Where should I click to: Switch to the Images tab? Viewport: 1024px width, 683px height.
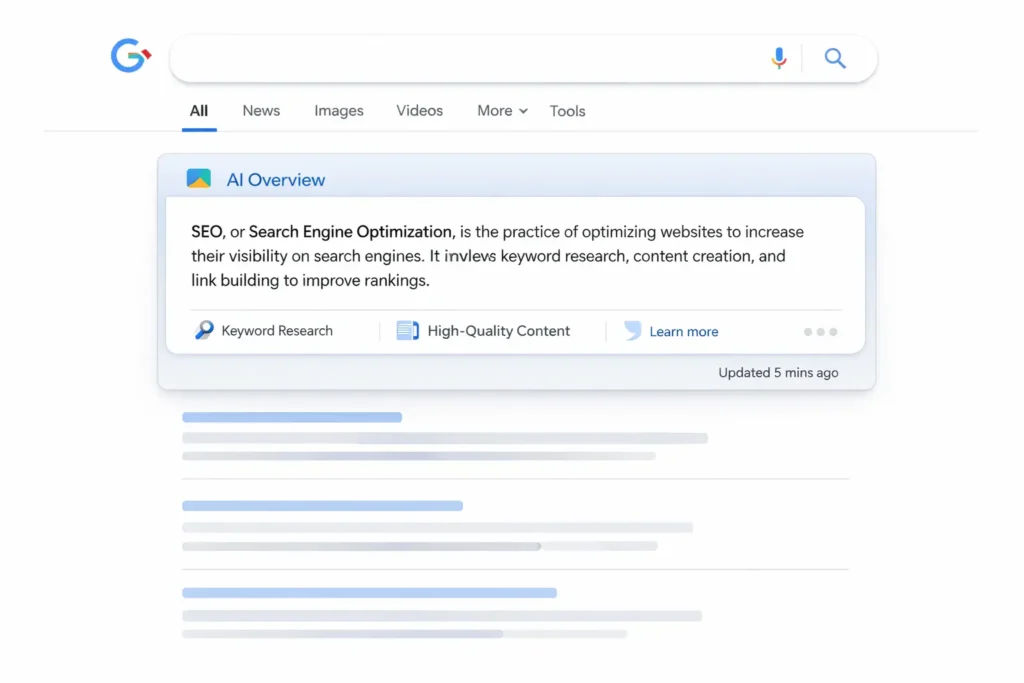coord(338,110)
